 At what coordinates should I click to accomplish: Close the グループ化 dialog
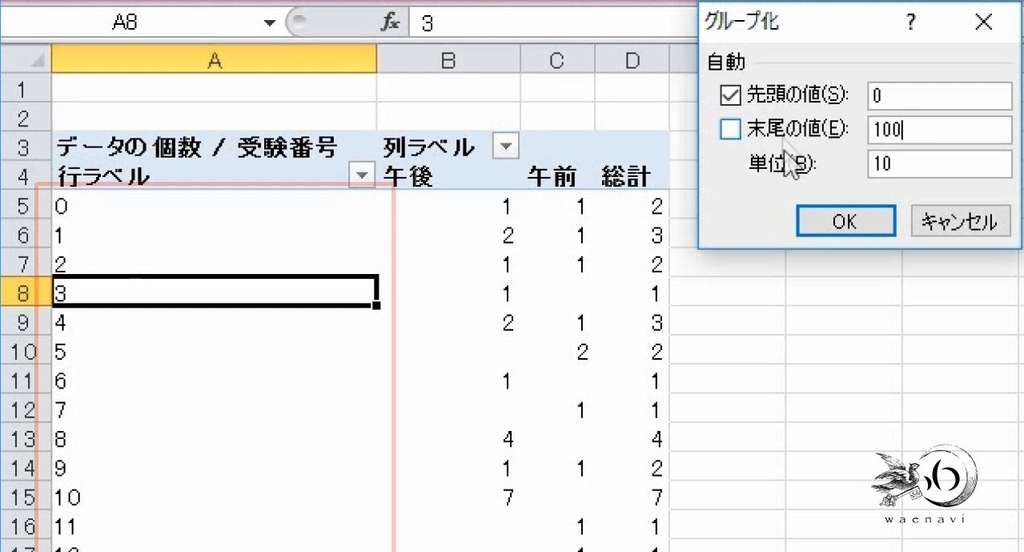coord(984,22)
